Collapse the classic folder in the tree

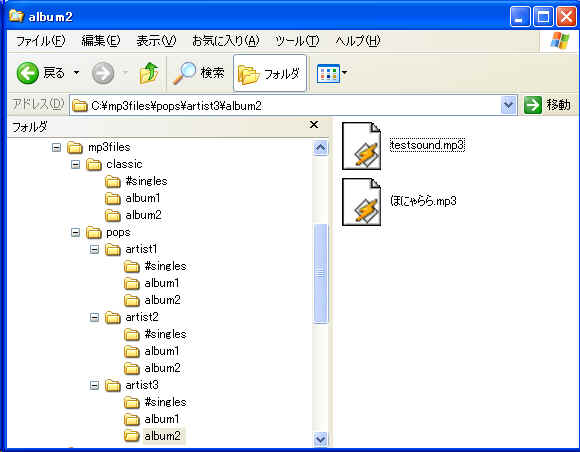tap(75, 164)
